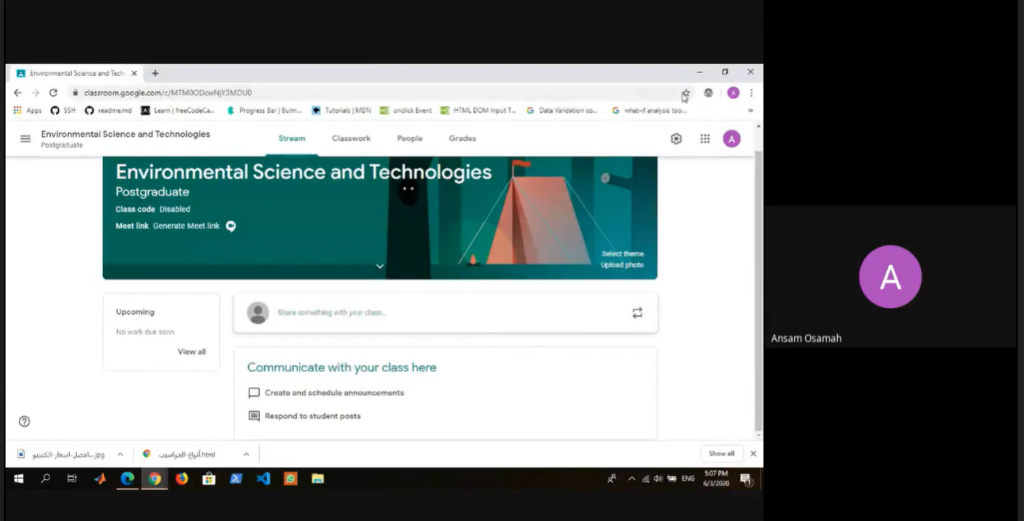Go to the People tab
Screen dimensions: 1024x521
[x=409, y=139]
